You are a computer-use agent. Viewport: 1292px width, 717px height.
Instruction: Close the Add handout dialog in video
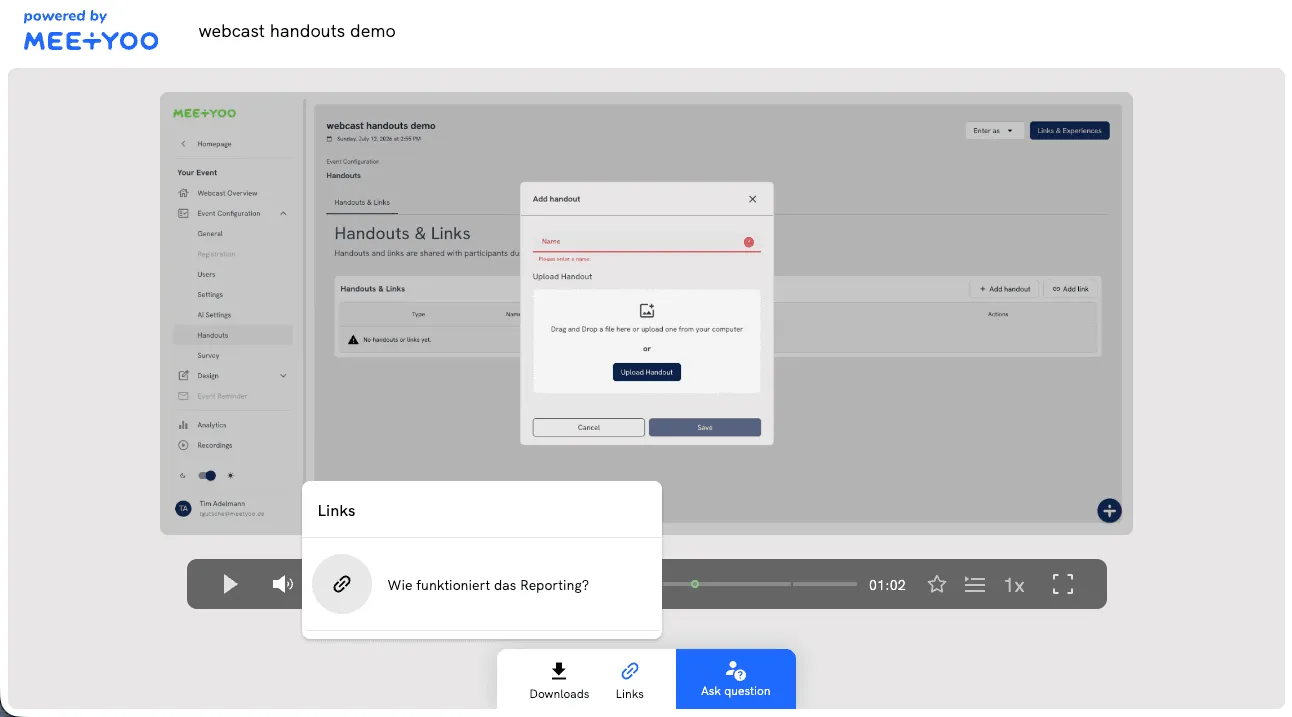pyautogui.click(x=753, y=199)
